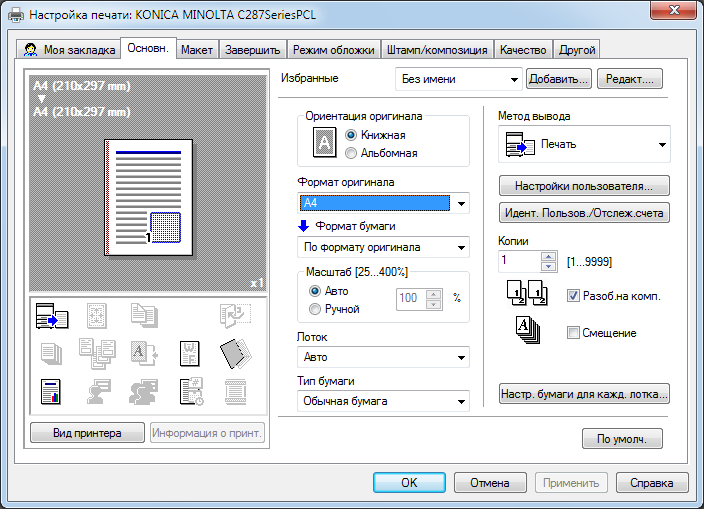
Task: Switch to Режим обложки tab
Action: coord(334,49)
